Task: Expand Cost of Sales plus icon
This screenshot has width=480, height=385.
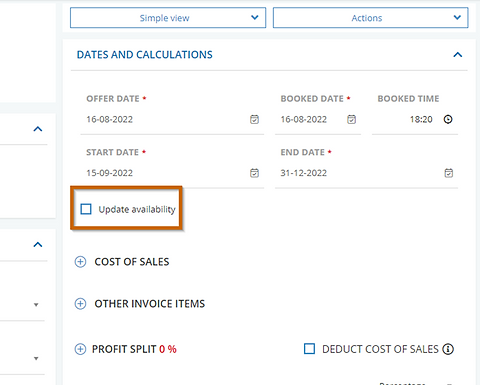Action: pos(80,262)
